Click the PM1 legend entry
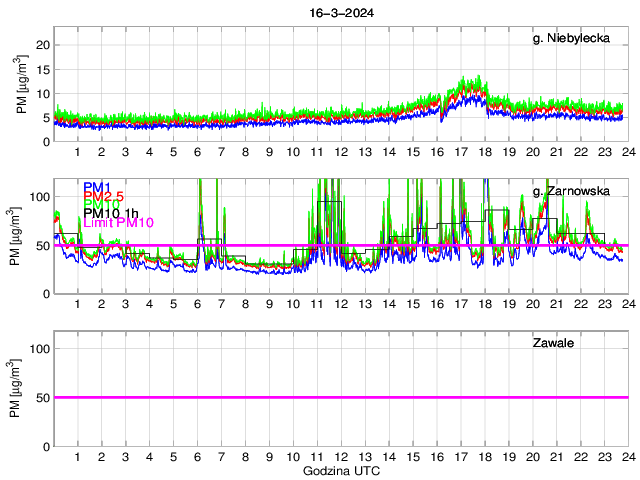 click(x=97, y=187)
